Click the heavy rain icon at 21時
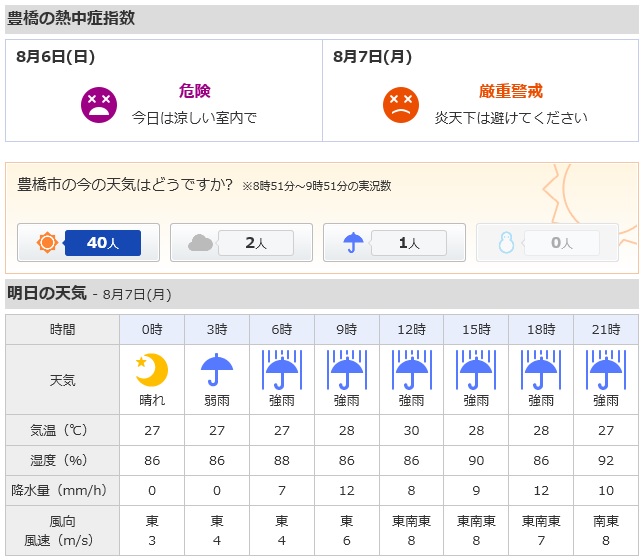The width and height of the screenshot is (644, 560). pos(606,370)
